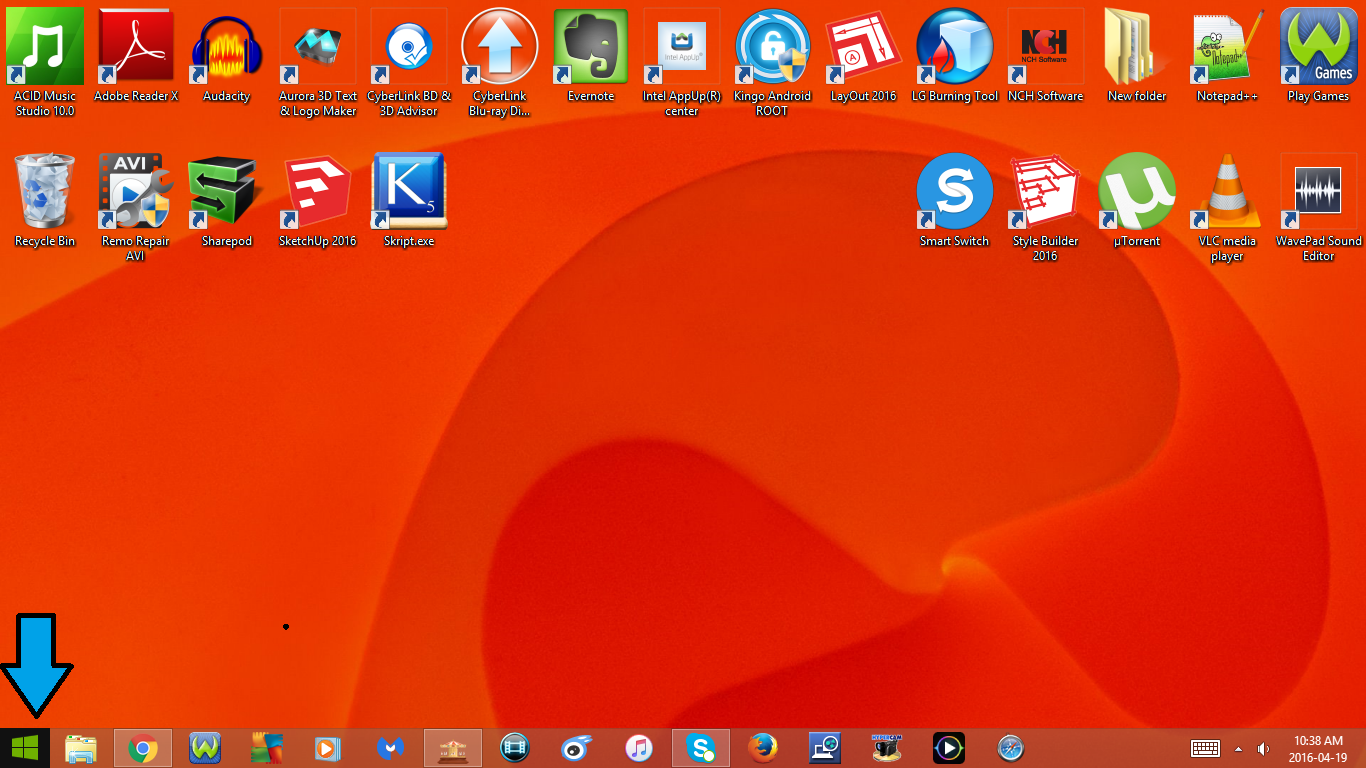Open CyberLink BD & 3D Advisor
This screenshot has height=768, width=1366.
(x=409, y=60)
